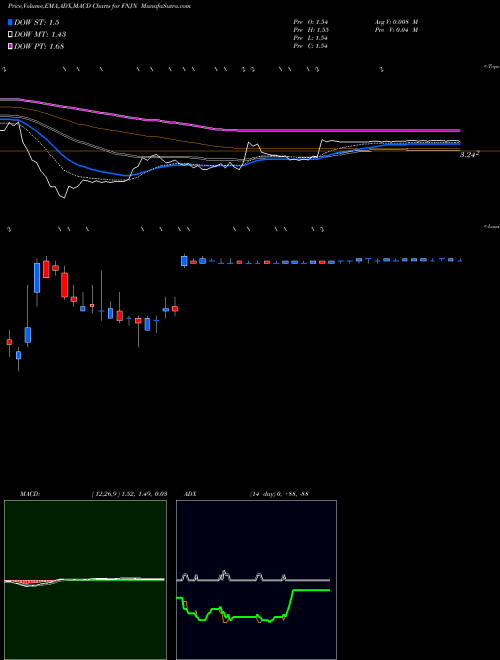Open the green MACD indicator chart
Viewport: 500px width, 660px height.
coord(85,580)
